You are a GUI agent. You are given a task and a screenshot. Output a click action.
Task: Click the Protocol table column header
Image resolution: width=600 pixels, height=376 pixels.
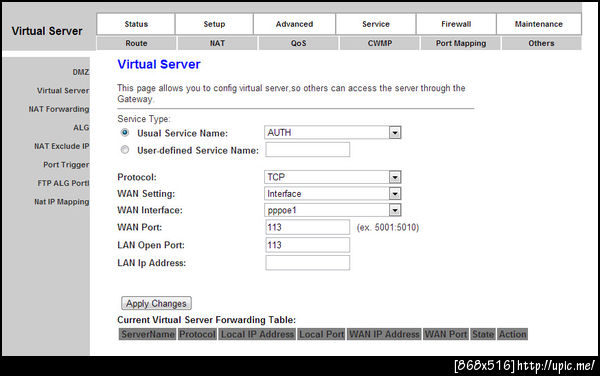click(x=197, y=334)
